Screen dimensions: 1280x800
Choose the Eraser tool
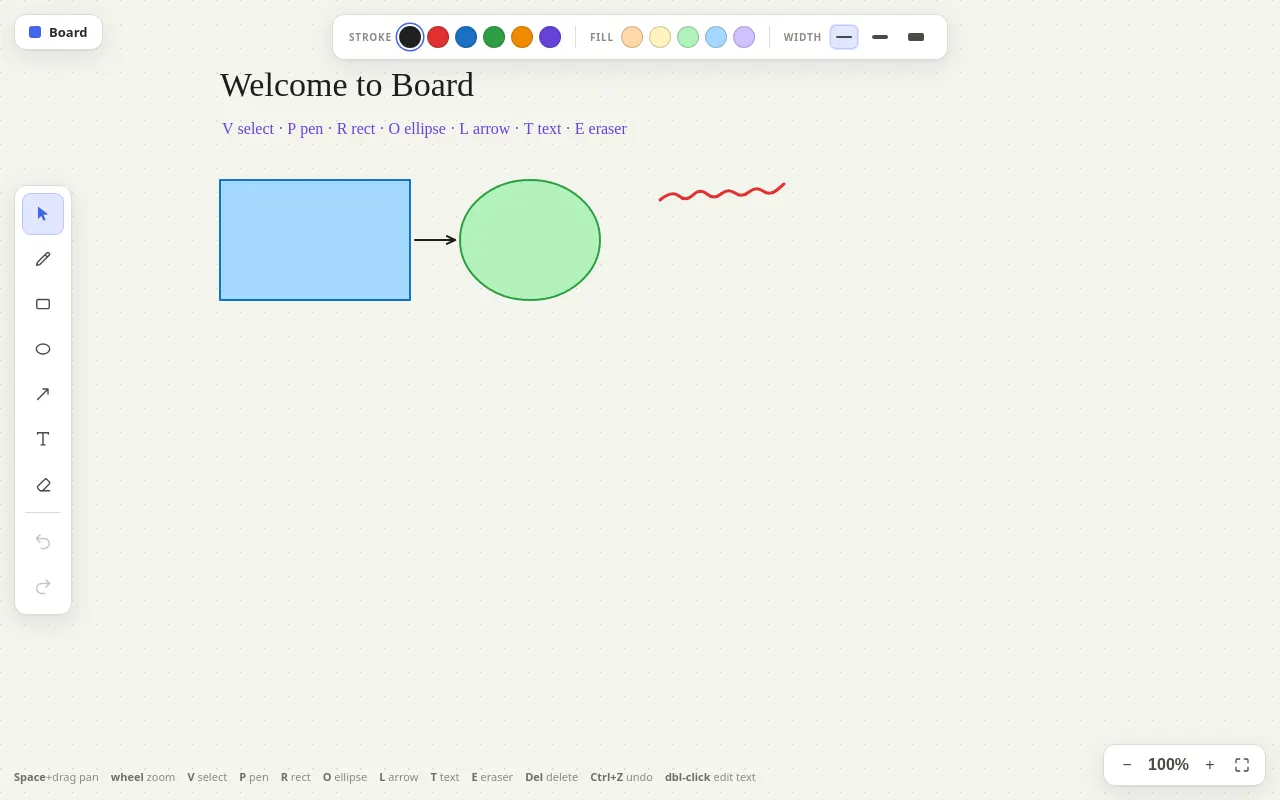[x=43, y=484]
